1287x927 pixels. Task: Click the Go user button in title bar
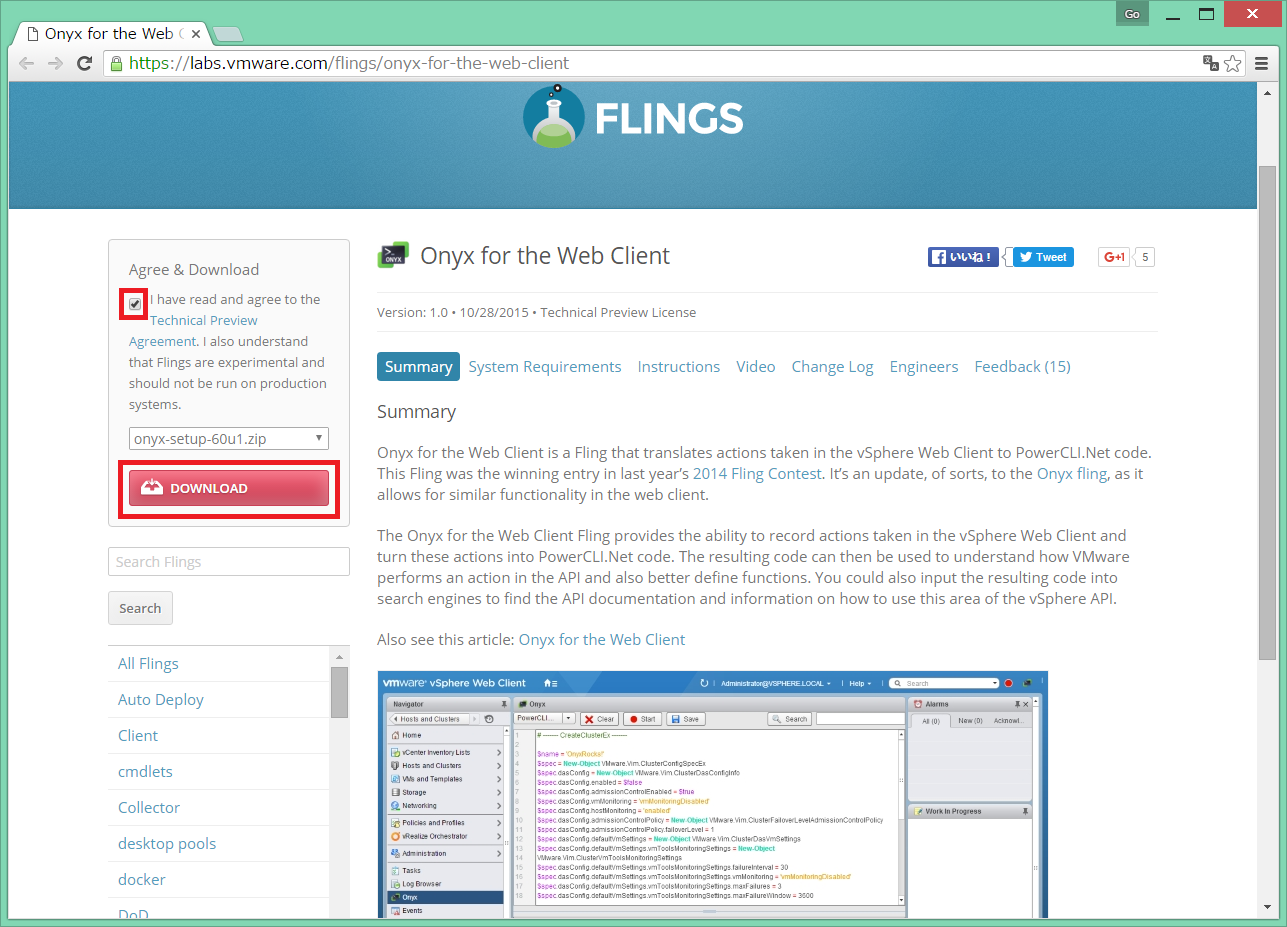(x=1132, y=14)
